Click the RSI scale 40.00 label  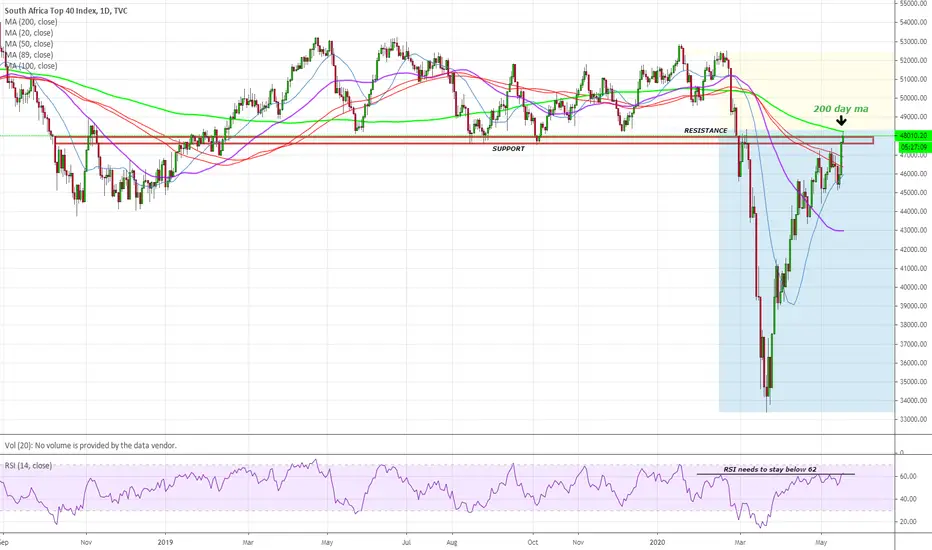(x=908, y=499)
